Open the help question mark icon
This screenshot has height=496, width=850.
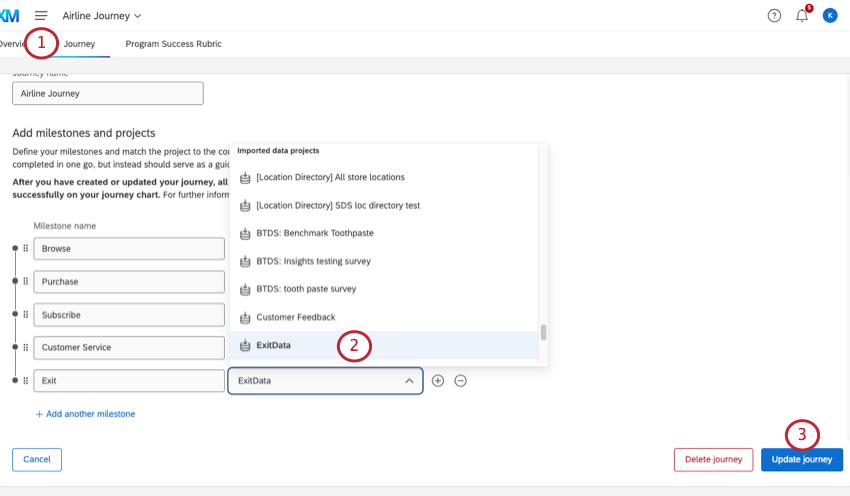click(x=774, y=16)
